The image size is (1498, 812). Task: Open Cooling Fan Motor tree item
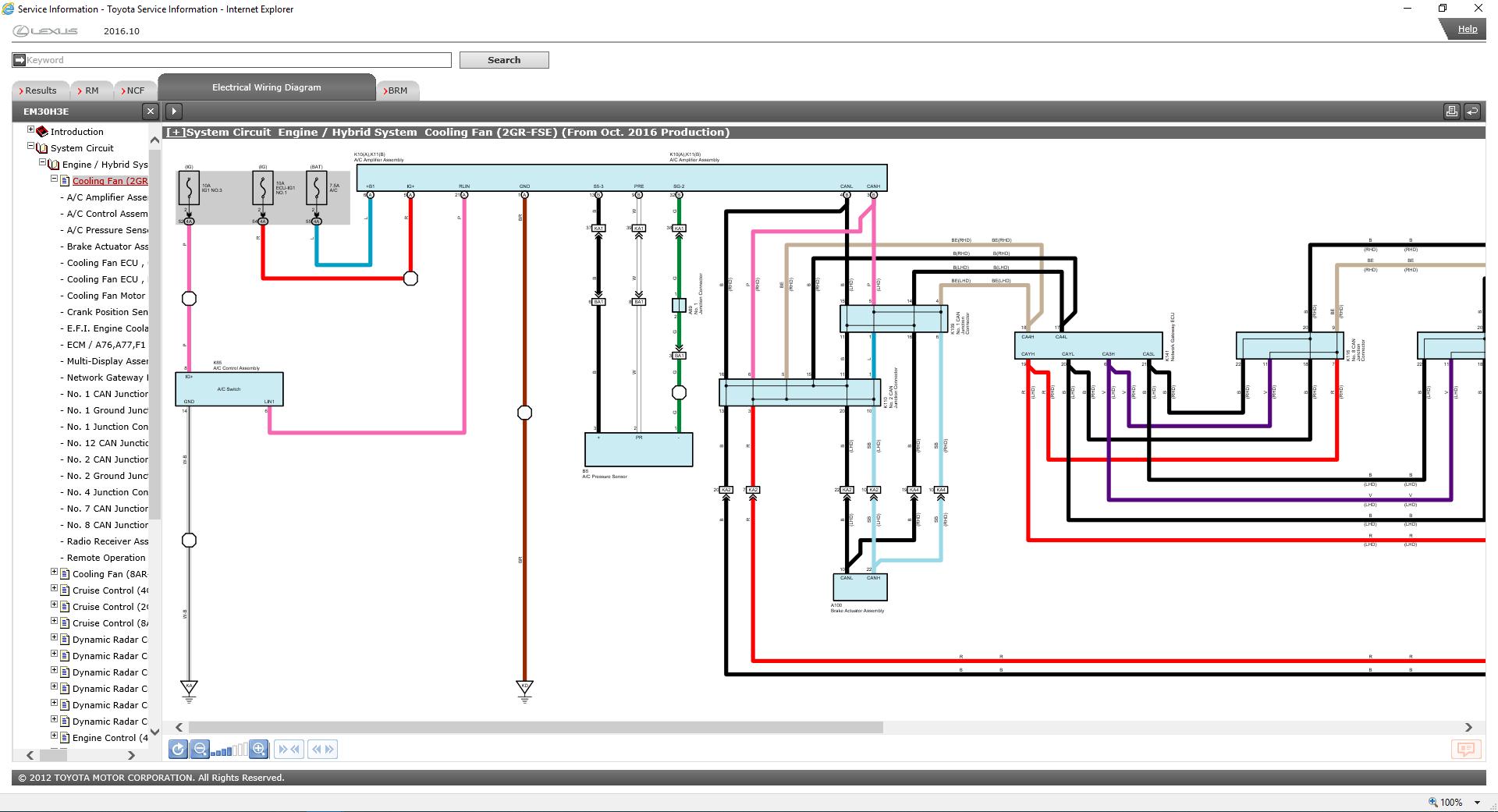pos(106,296)
